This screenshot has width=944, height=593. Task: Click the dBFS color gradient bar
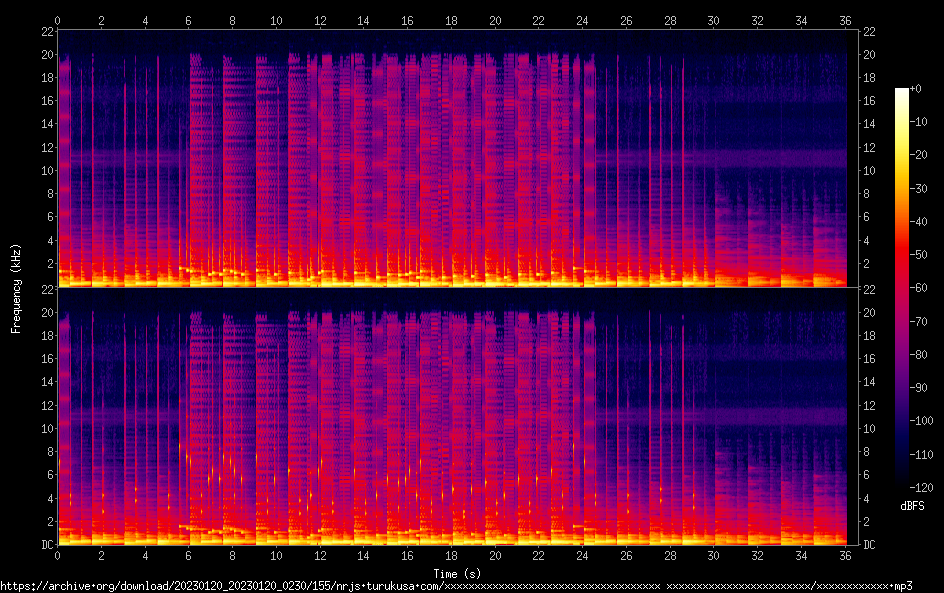pos(902,290)
